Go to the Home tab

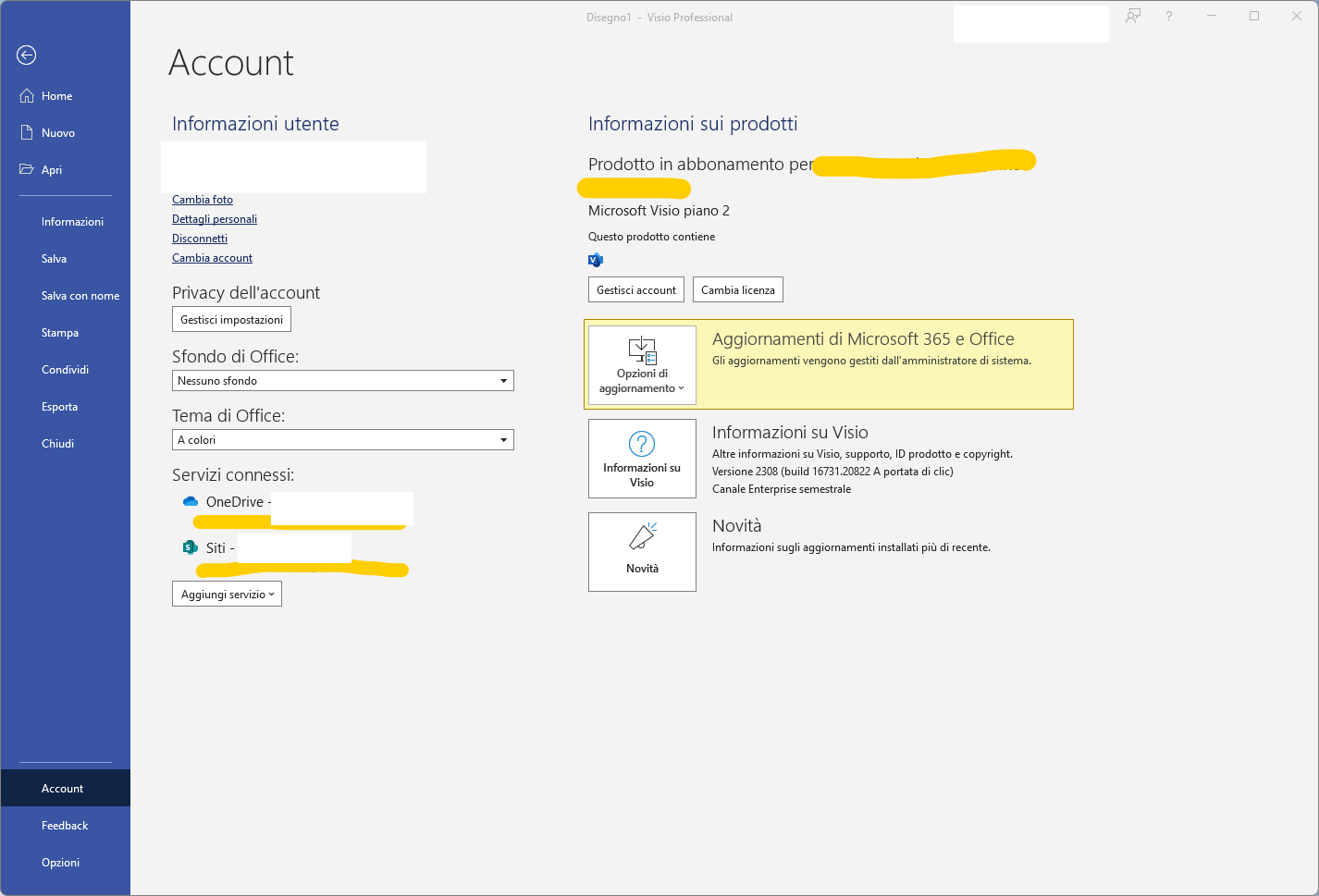(66, 96)
